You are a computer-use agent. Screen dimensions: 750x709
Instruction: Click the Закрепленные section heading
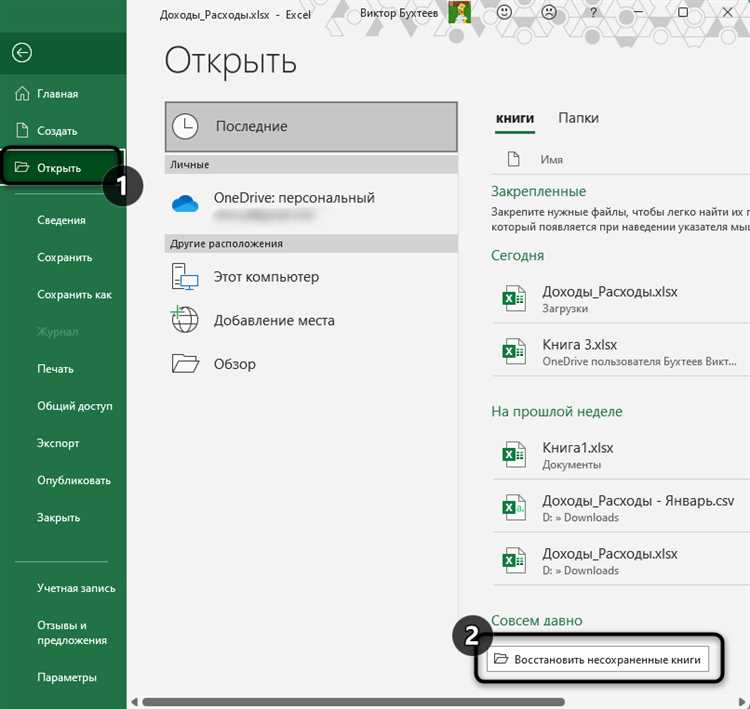click(x=538, y=191)
